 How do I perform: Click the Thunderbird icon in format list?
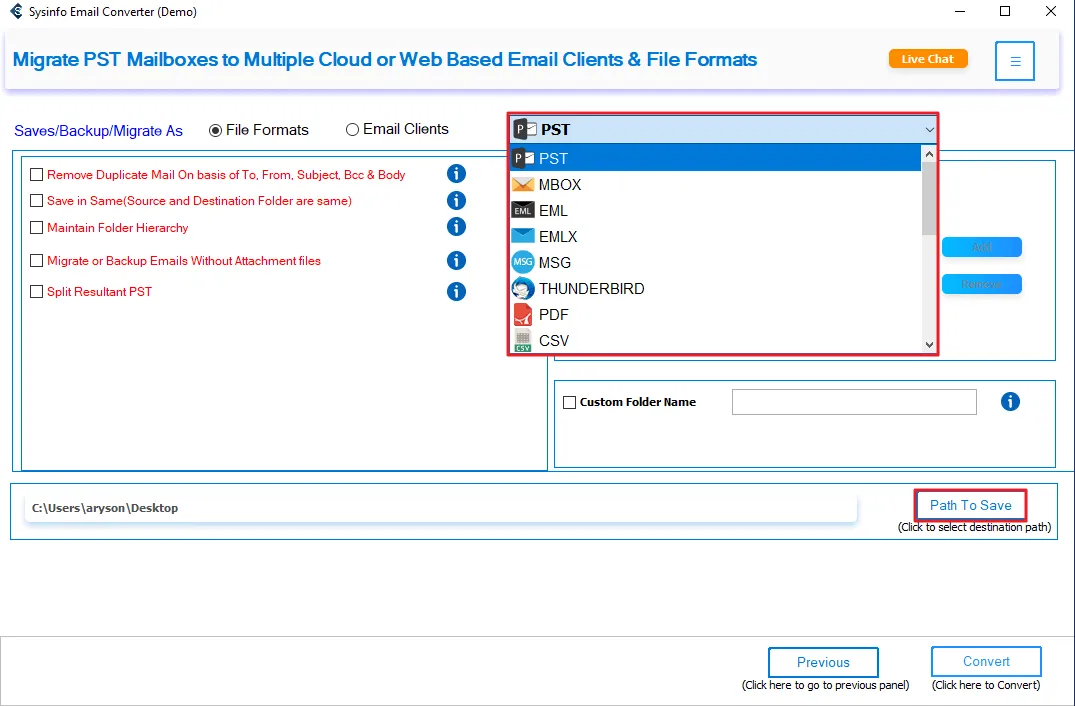click(523, 289)
